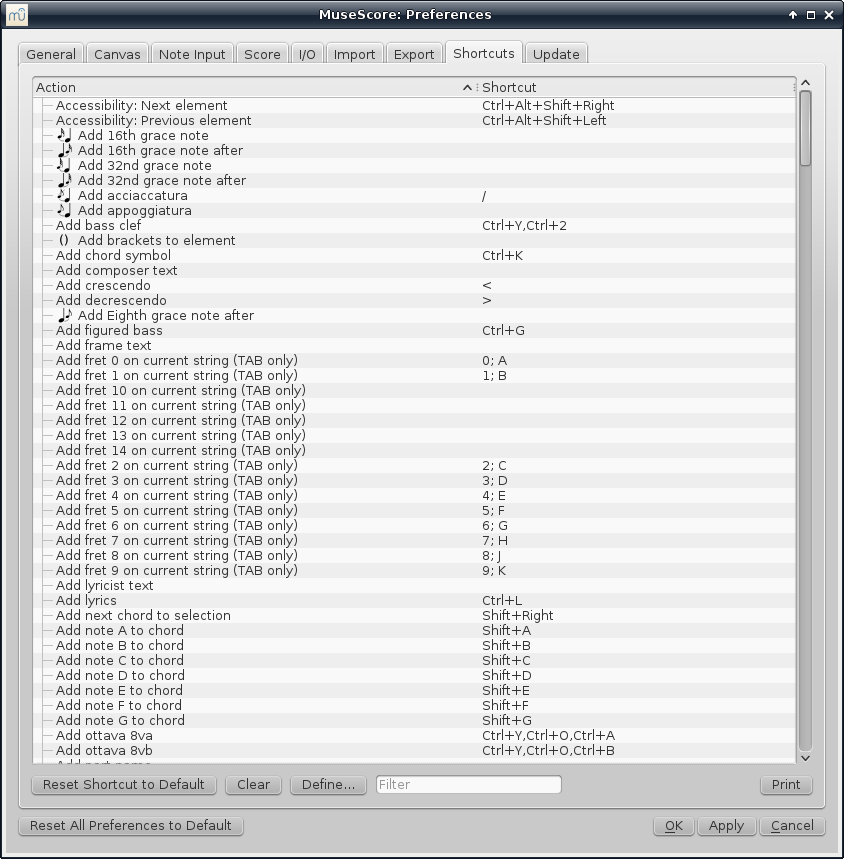The width and height of the screenshot is (844, 859).
Task: Open the Export tab
Action: (414, 54)
